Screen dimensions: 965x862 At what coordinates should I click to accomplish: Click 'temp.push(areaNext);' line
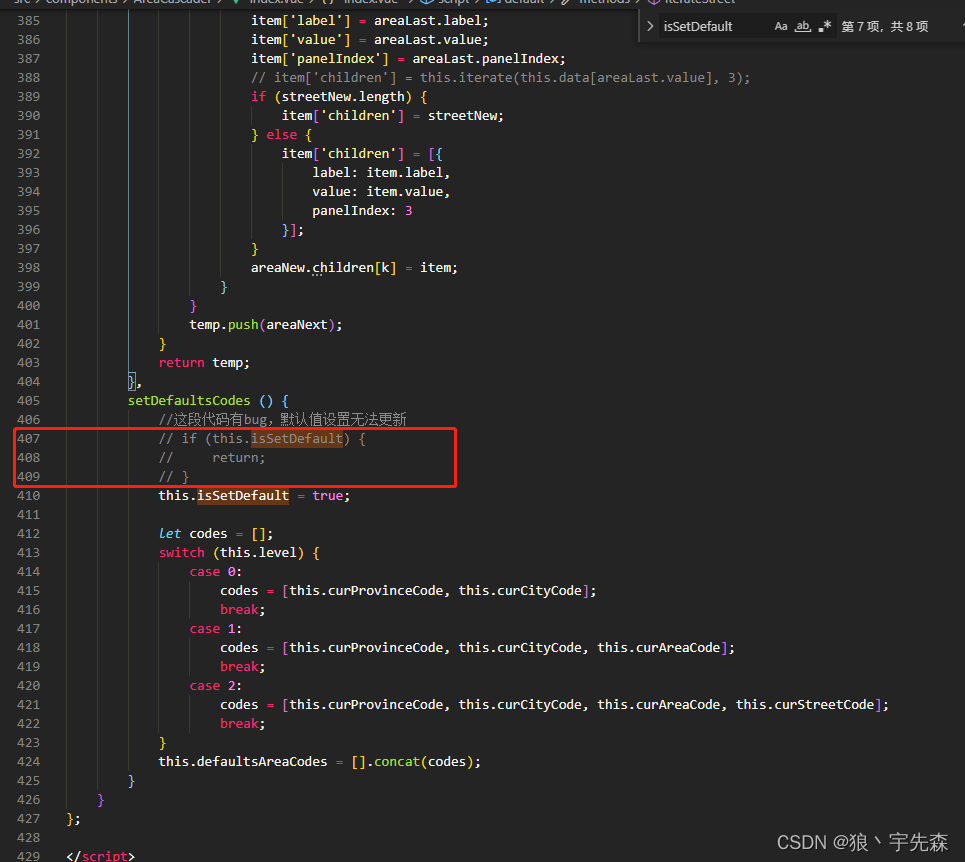point(266,325)
